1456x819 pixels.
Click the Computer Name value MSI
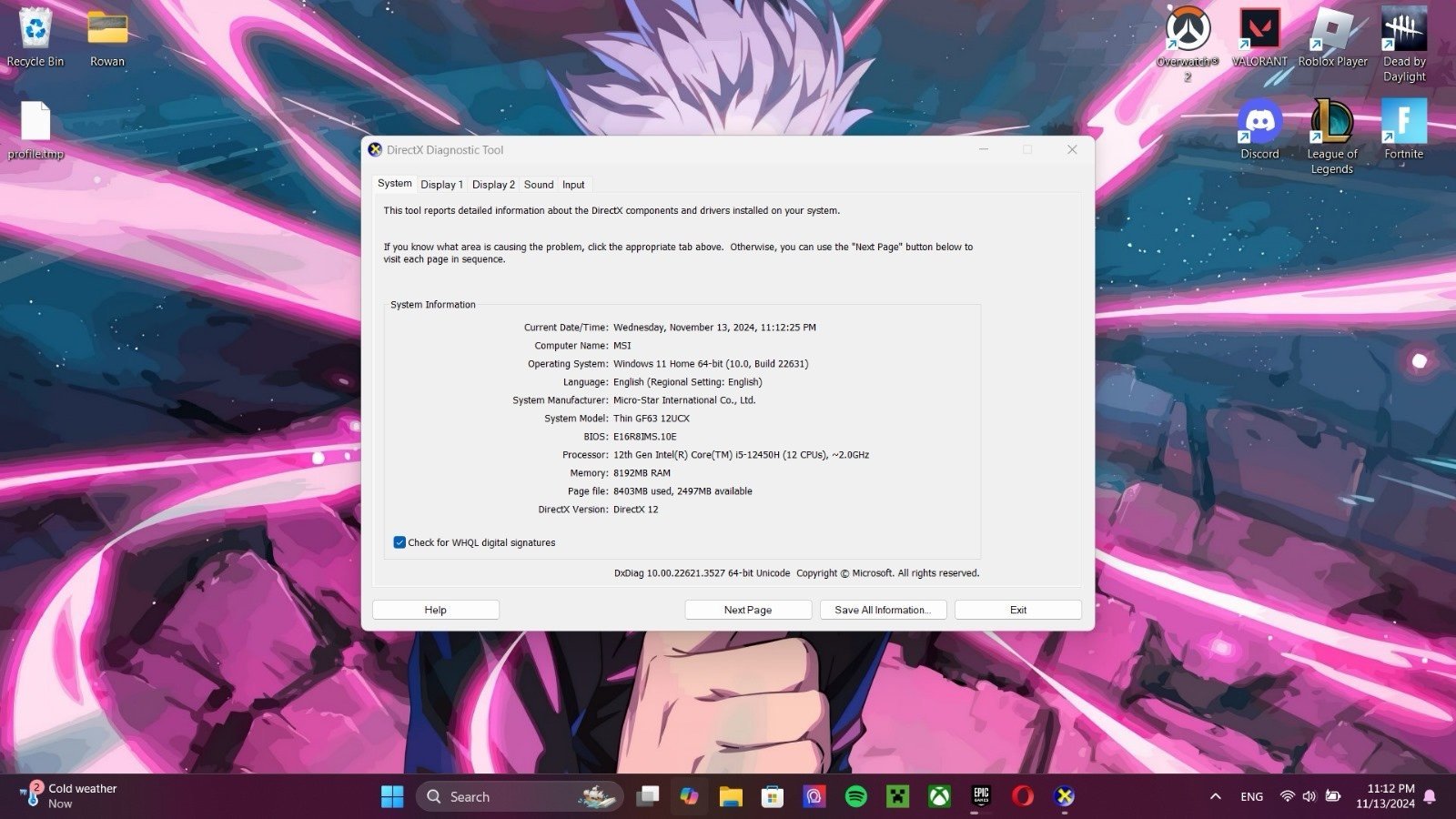coord(622,346)
